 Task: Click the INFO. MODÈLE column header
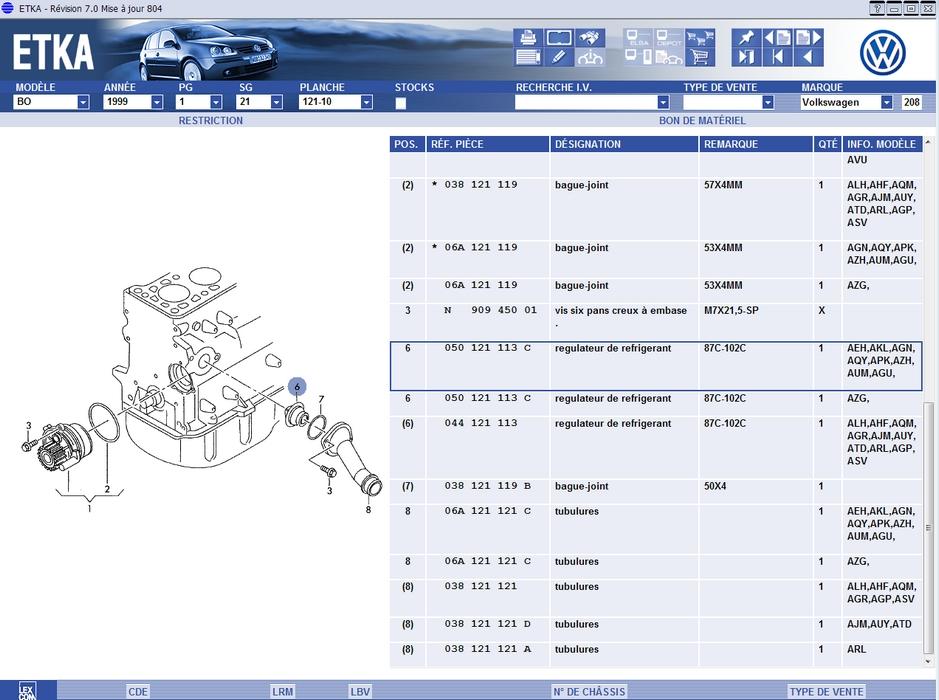(882, 144)
